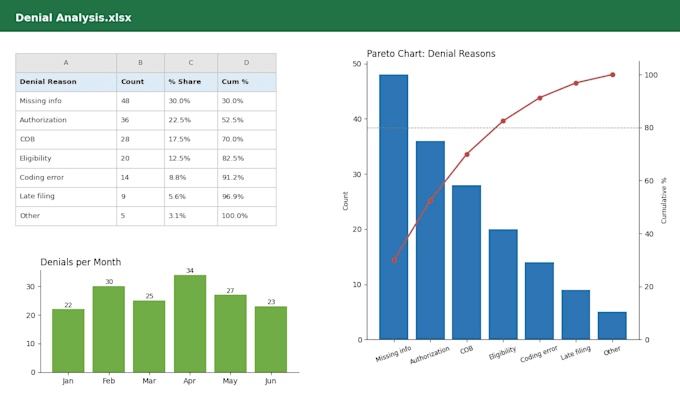
Task: Select the 'COB' table cell
Action: [66, 140]
